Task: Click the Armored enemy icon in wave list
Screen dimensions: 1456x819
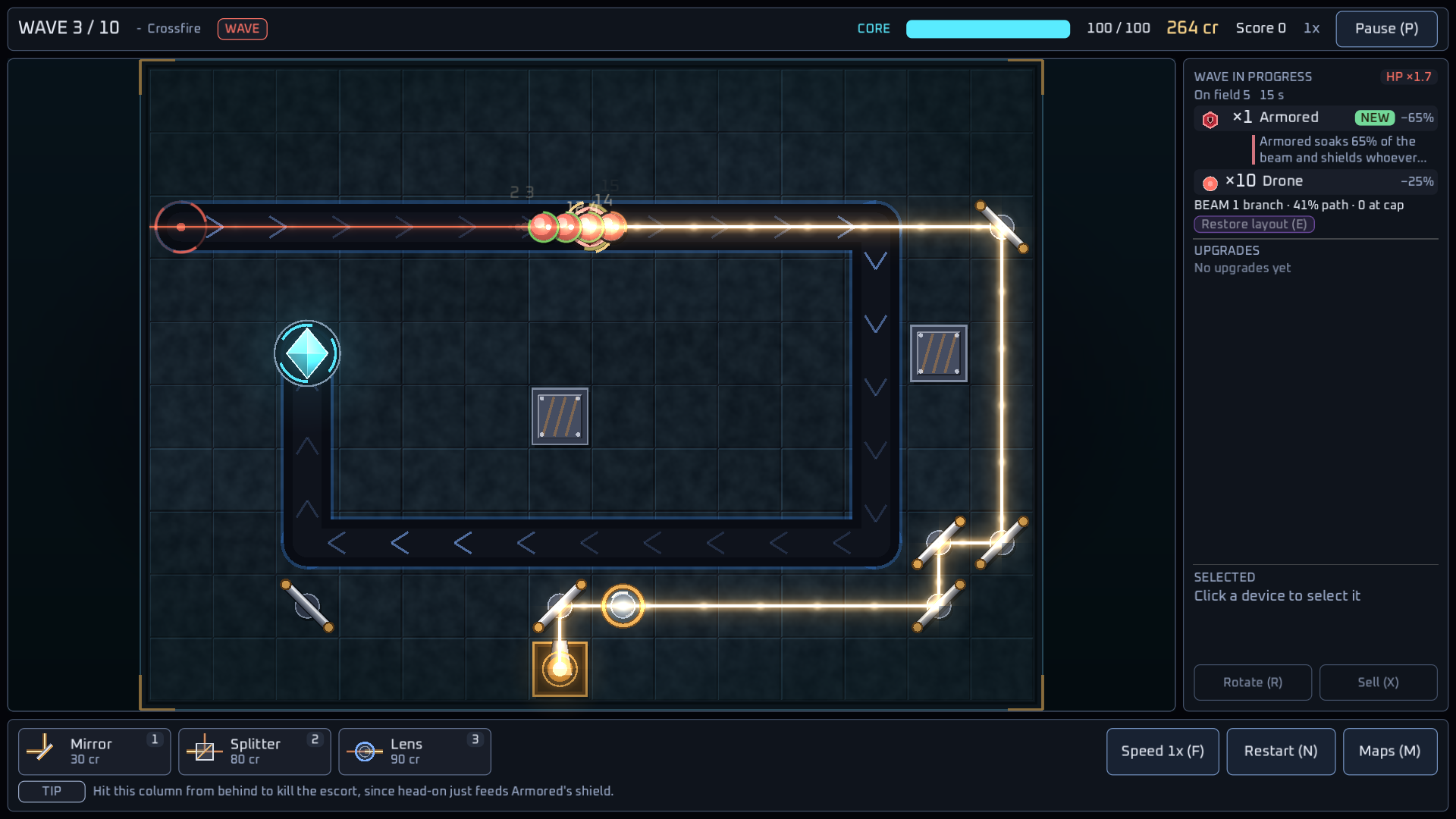Action: [1210, 119]
